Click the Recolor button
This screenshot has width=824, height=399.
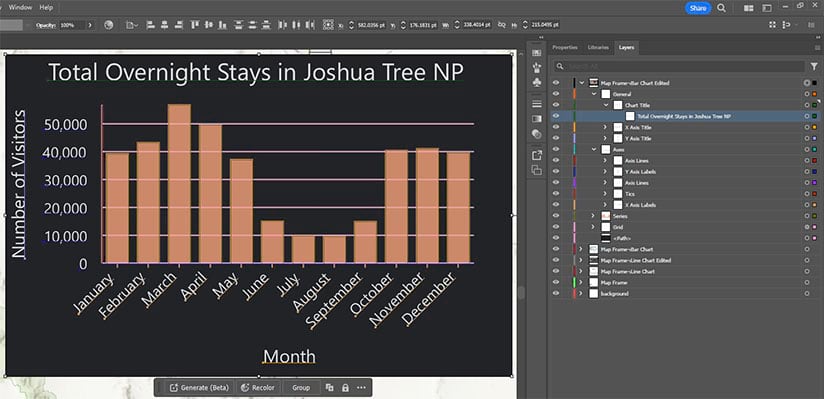pyautogui.click(x=258, y=388)
